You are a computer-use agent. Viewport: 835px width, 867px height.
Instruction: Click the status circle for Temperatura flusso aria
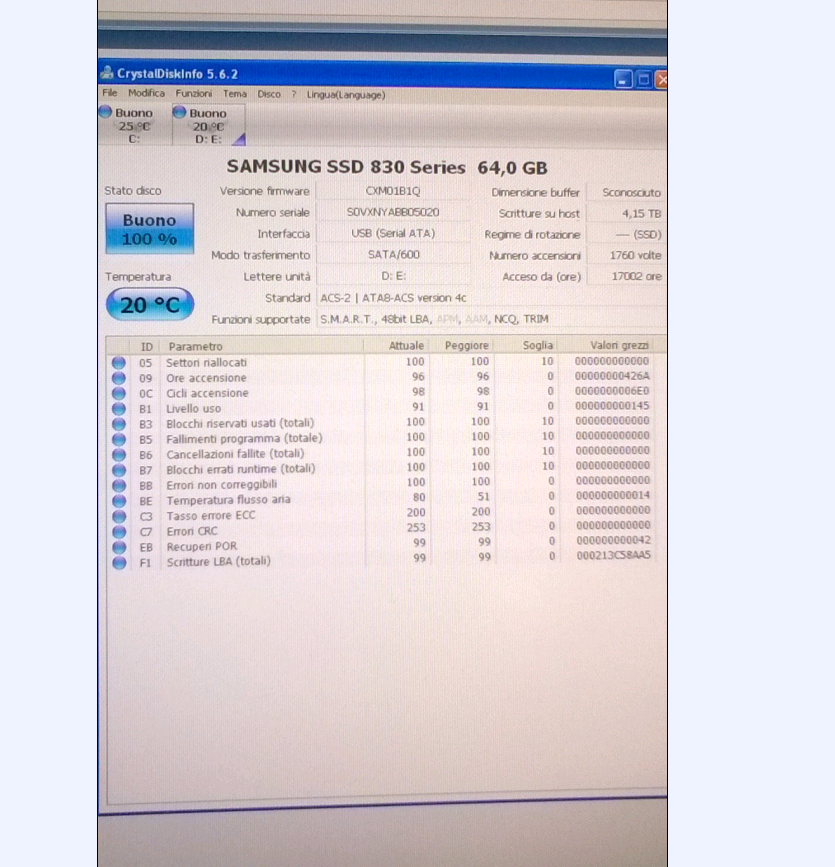(x=118, y=501)
